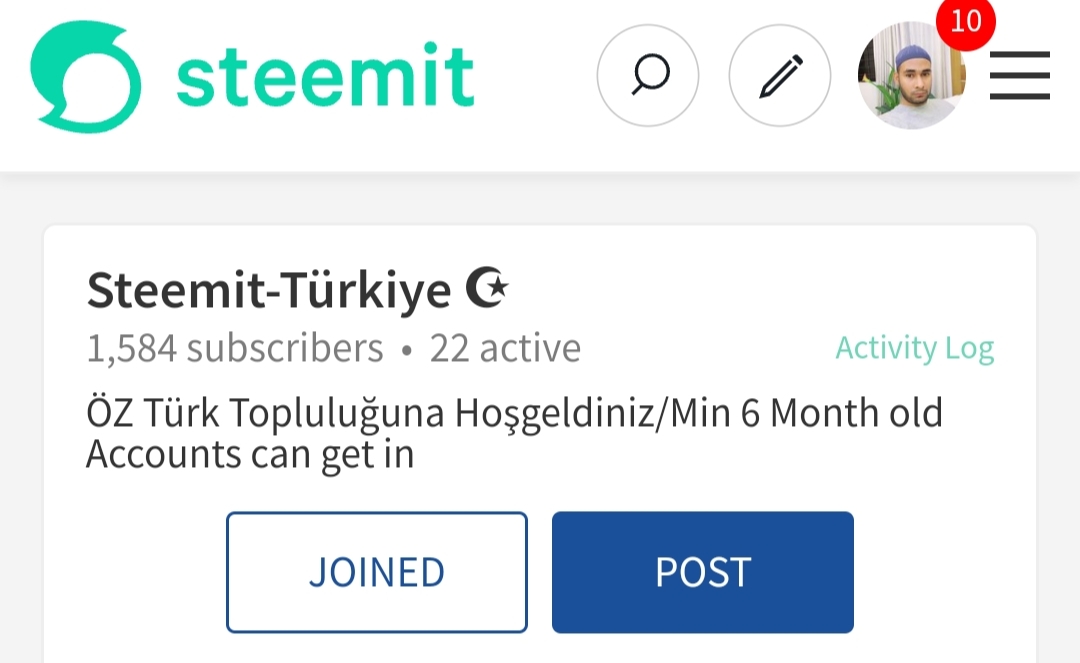This screenshot has width=1080, height=663.
Task: Click the word 'subscribers' in community stats
Action: (x=285, y=348)
